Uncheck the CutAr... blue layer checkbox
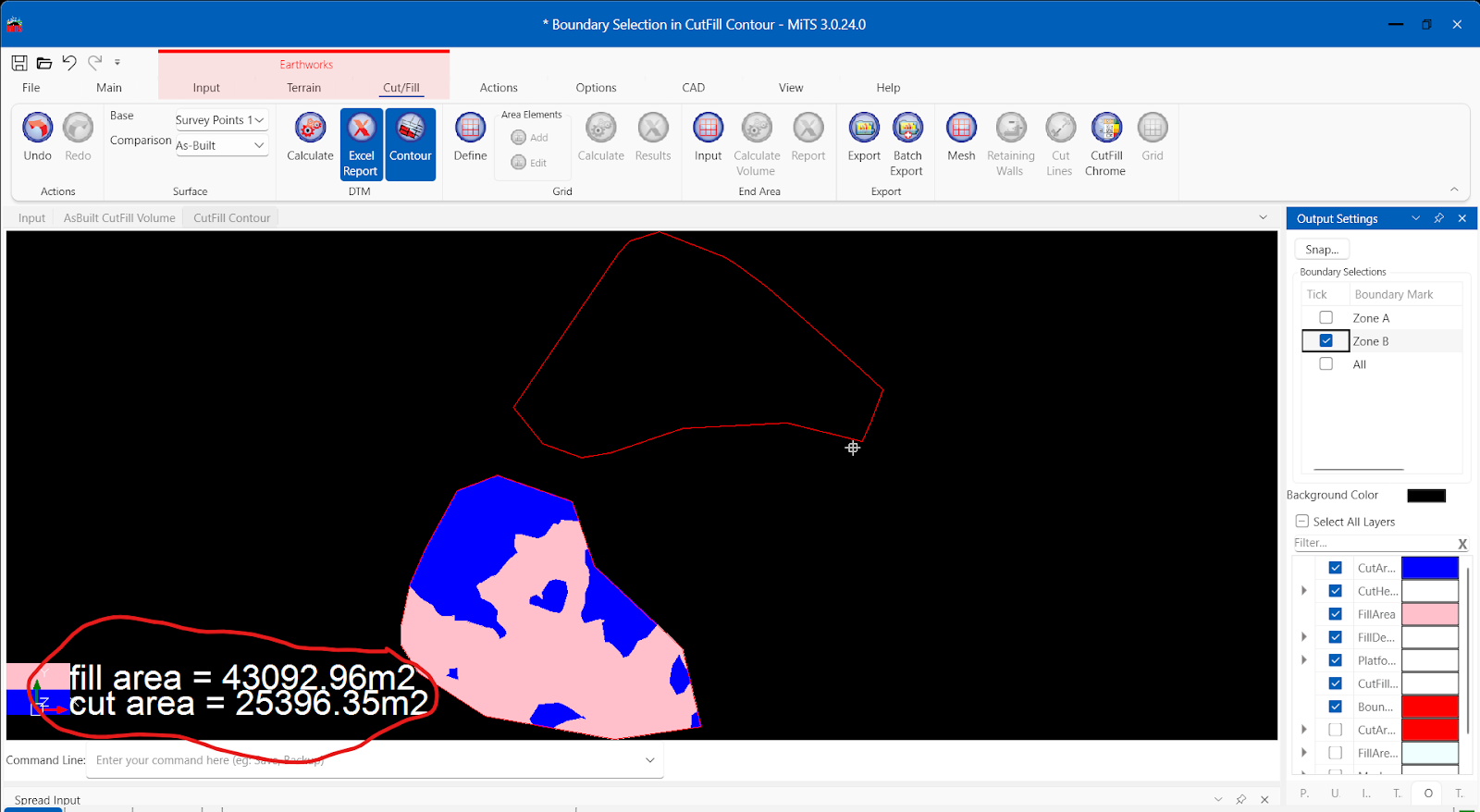This screenshot has height=812, width=1480. tap(1336, 568)
